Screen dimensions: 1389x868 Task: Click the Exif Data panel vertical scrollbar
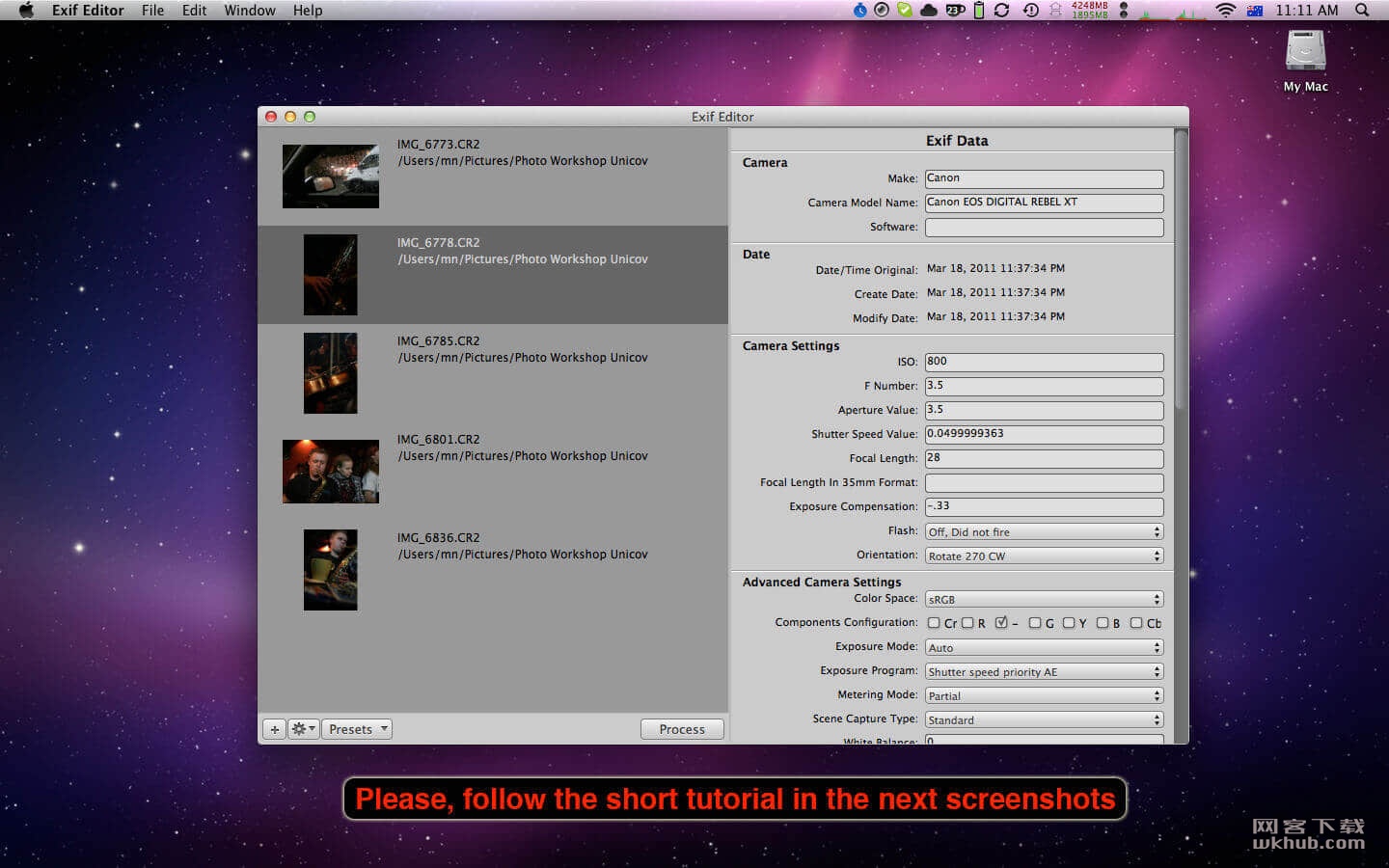(1182, 436)
